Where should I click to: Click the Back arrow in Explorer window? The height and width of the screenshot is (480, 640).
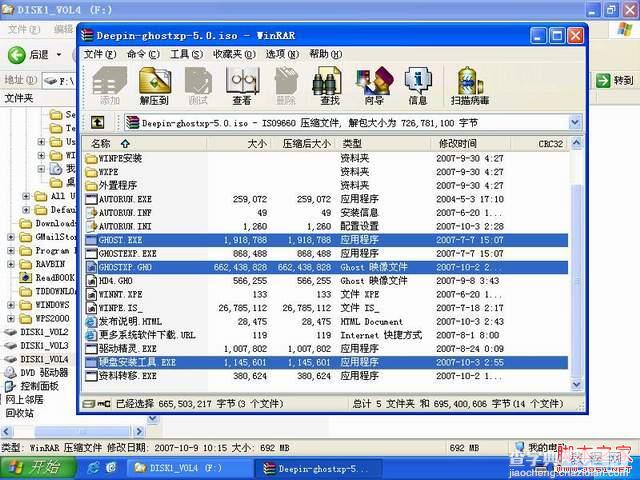coord(17,54)
